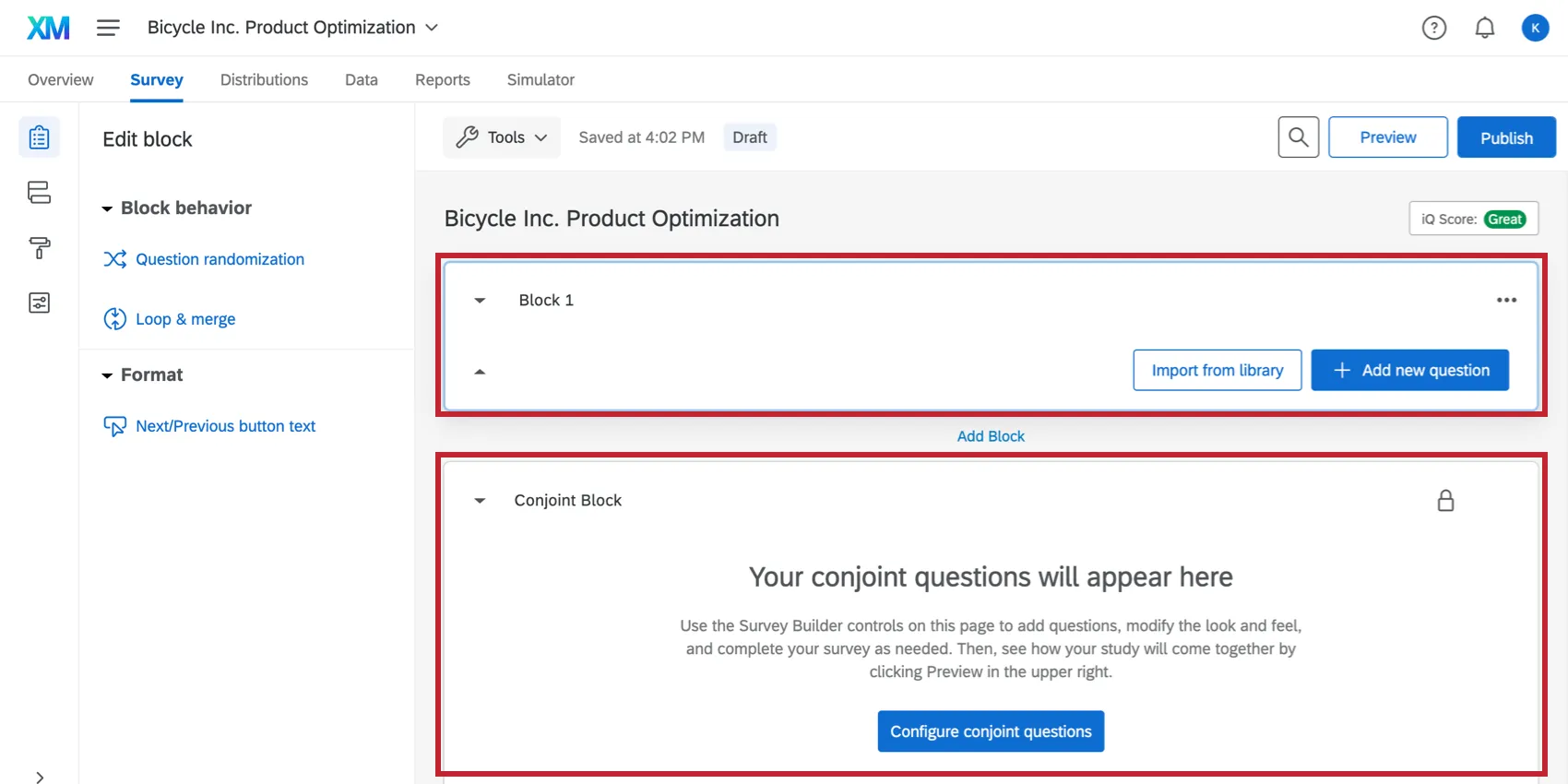Collapse the Conjoint Block
The width and height of the screenshot is (1568, 784).
(480, 501)
